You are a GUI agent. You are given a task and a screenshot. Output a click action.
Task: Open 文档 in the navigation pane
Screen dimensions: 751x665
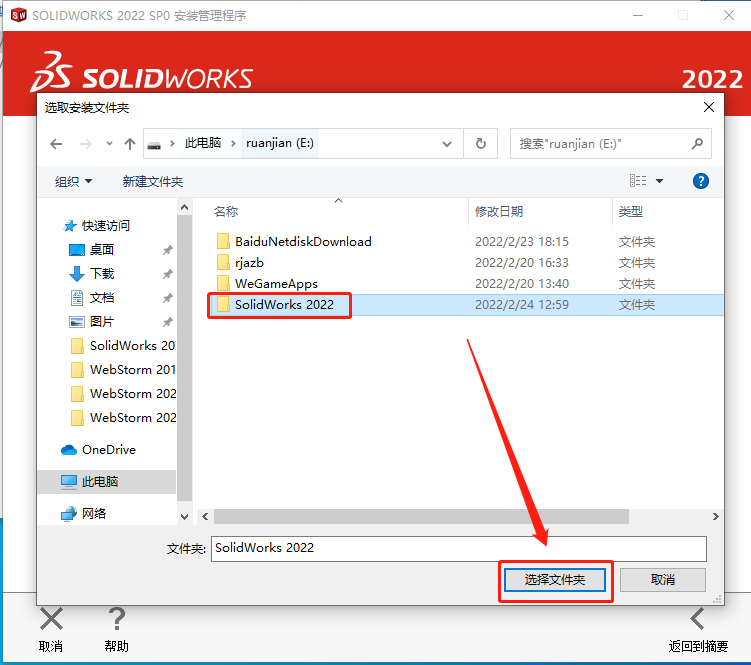(102, 298)
